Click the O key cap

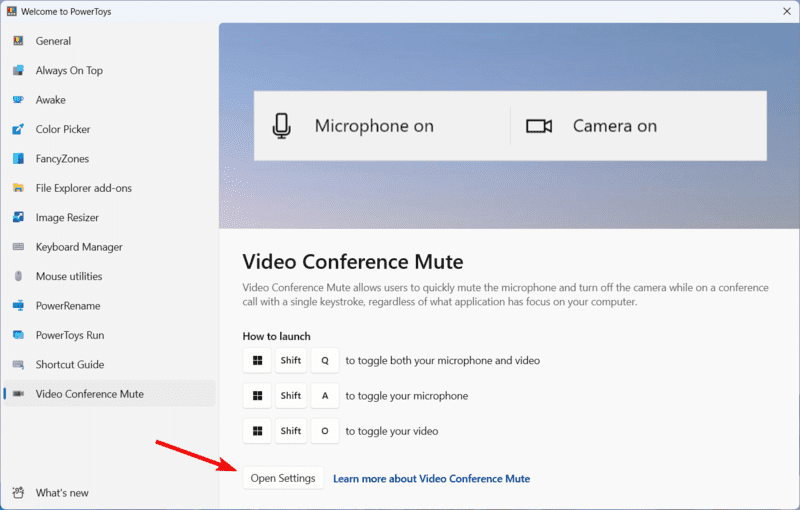click(x=325, y=431)
